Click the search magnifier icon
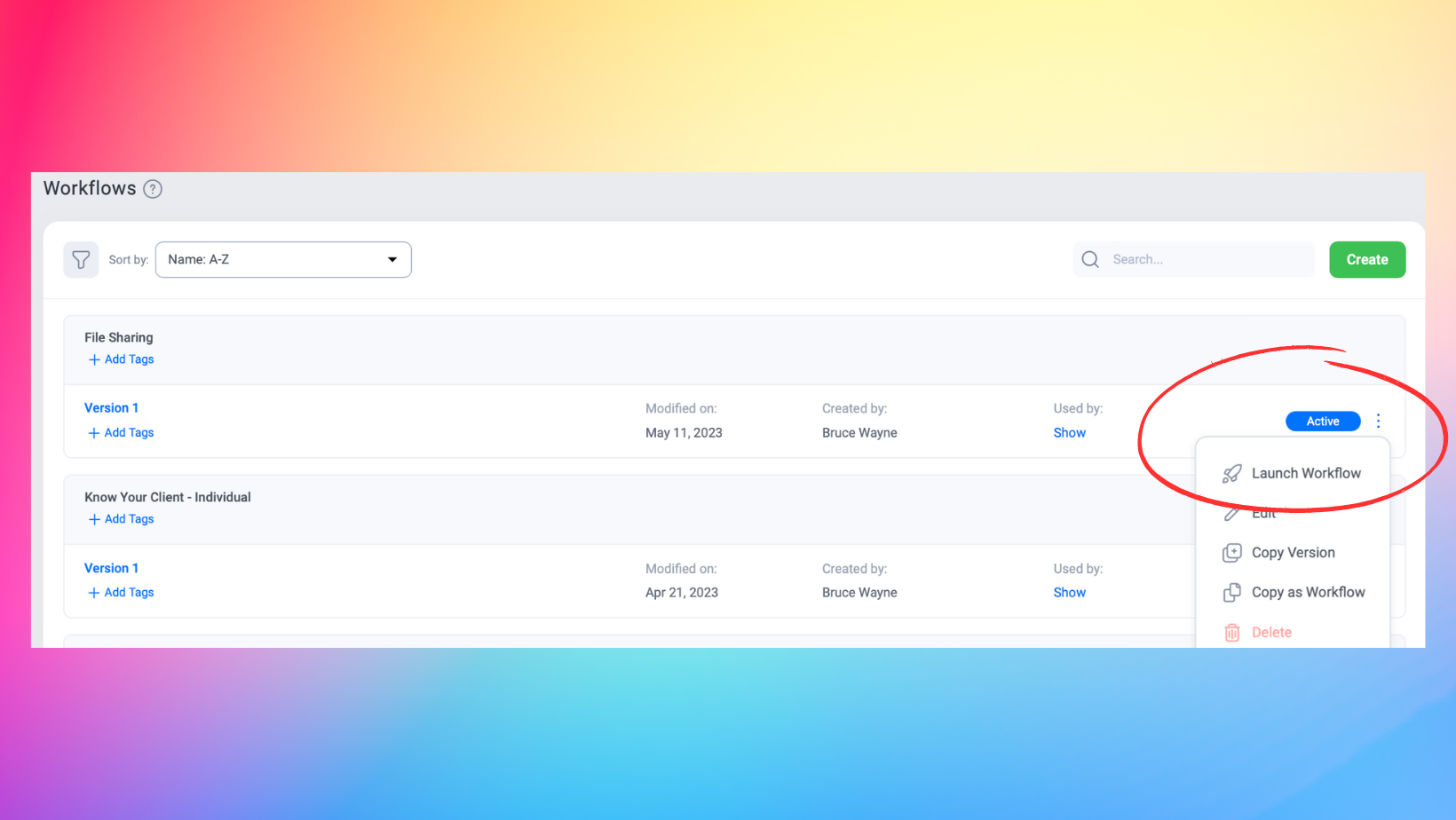This screenshot has height=820, width=1456. coord(1090,259)
